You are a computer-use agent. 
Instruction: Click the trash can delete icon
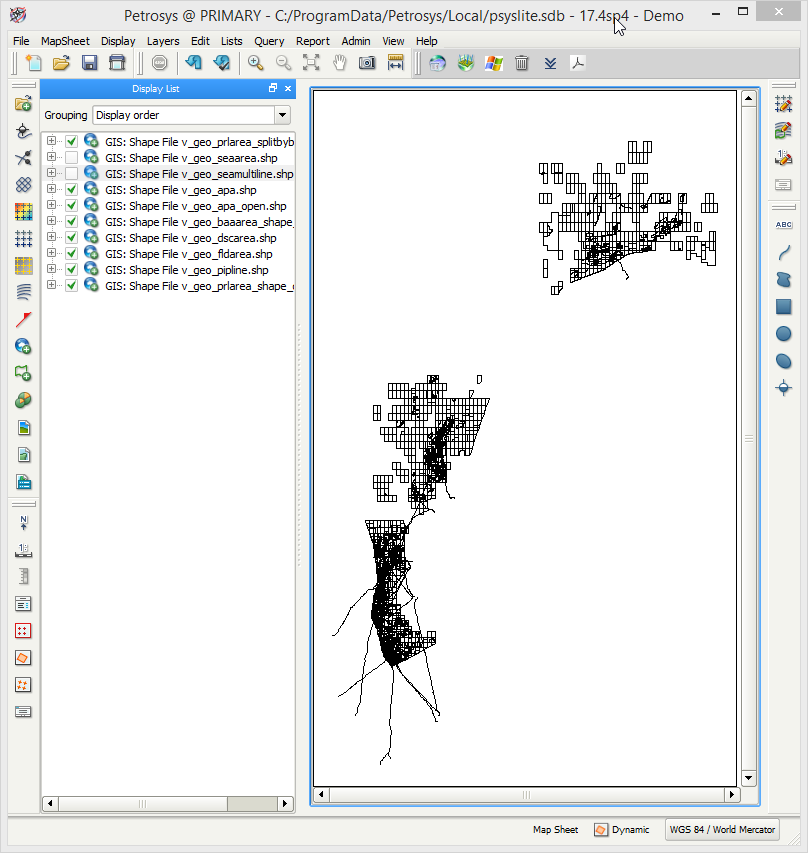(521, 63)
